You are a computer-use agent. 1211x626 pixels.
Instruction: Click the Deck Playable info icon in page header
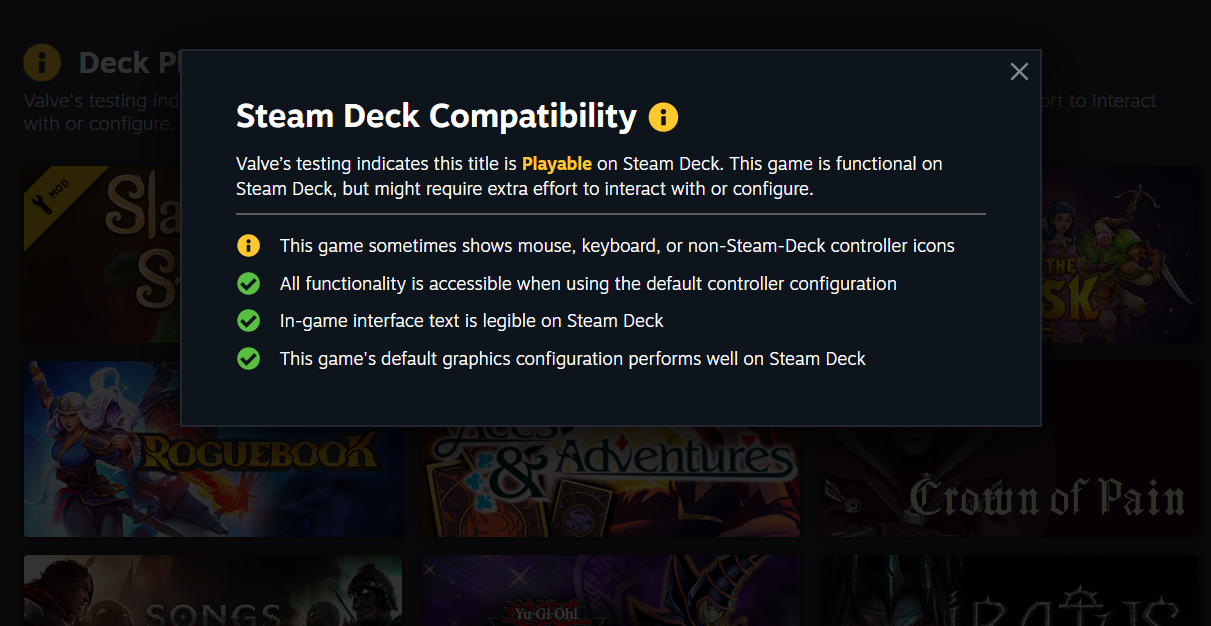(x=42, y=63)
